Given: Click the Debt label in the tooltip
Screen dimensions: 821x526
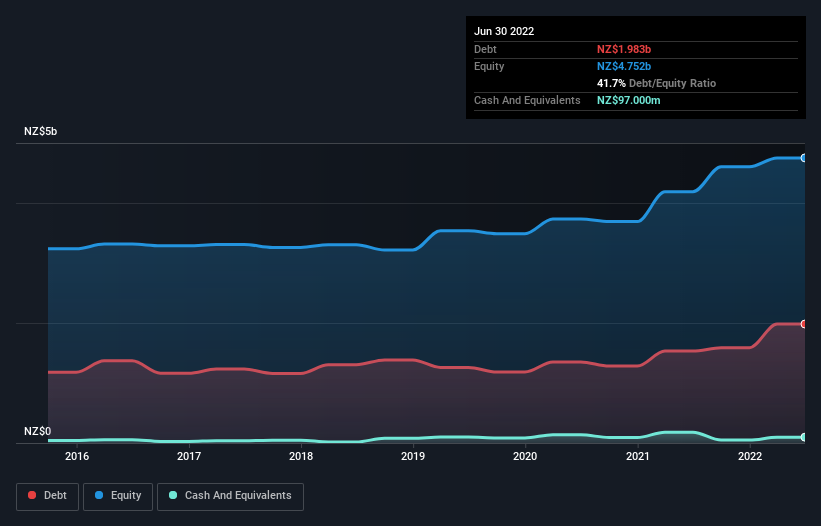Looking at the screenshot, I should 485,49.
